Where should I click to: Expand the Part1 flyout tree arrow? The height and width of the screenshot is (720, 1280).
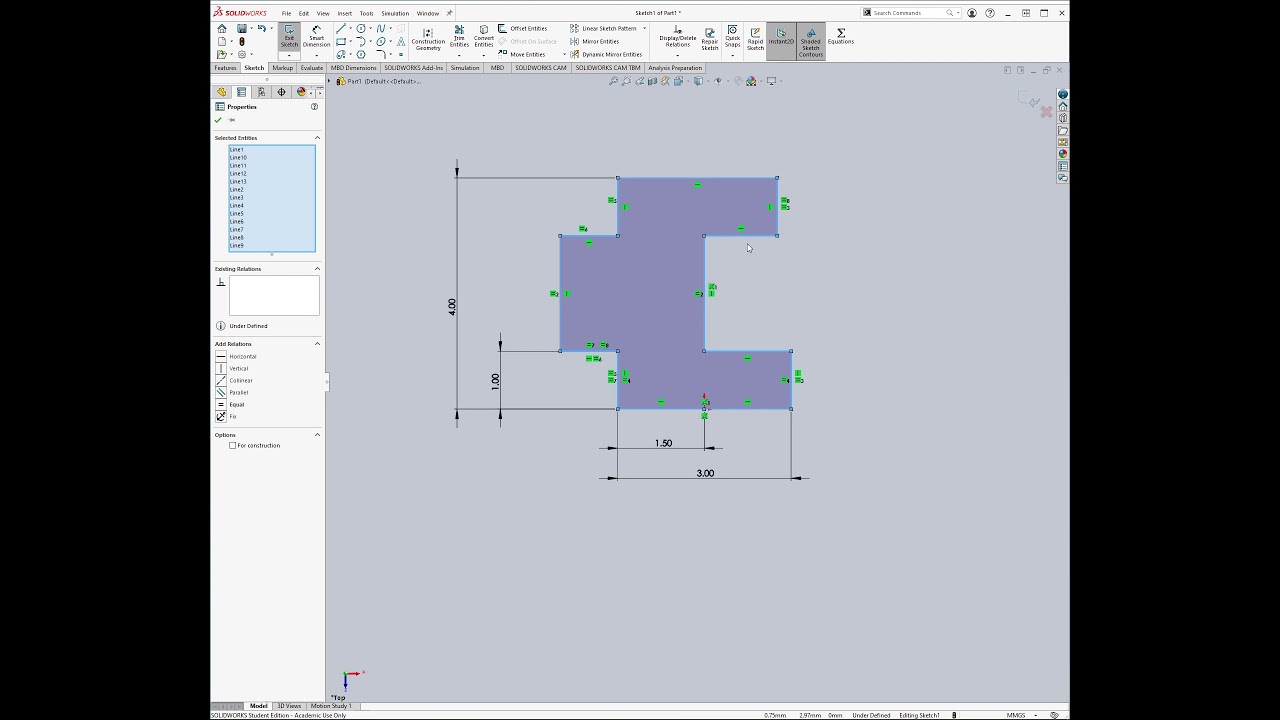(x=329, y=81)
